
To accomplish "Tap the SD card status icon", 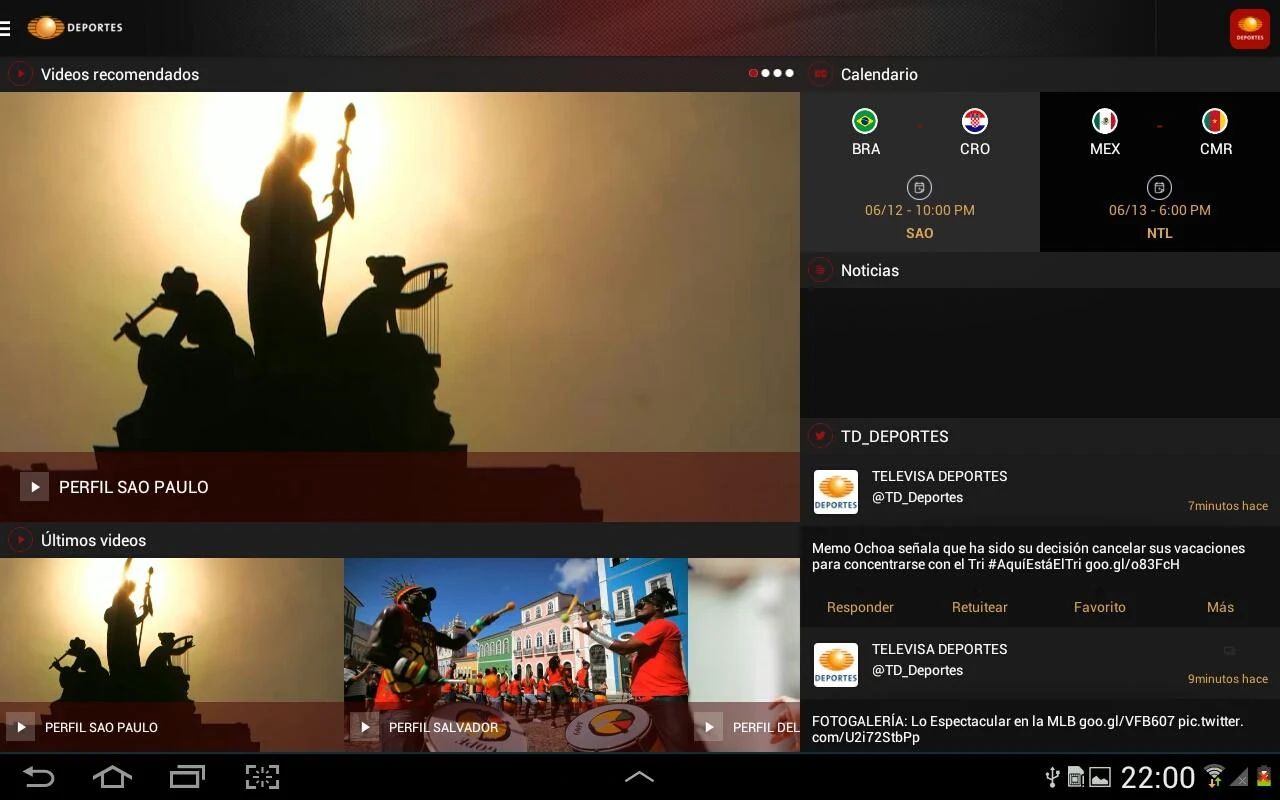I will coord(1076,777).
